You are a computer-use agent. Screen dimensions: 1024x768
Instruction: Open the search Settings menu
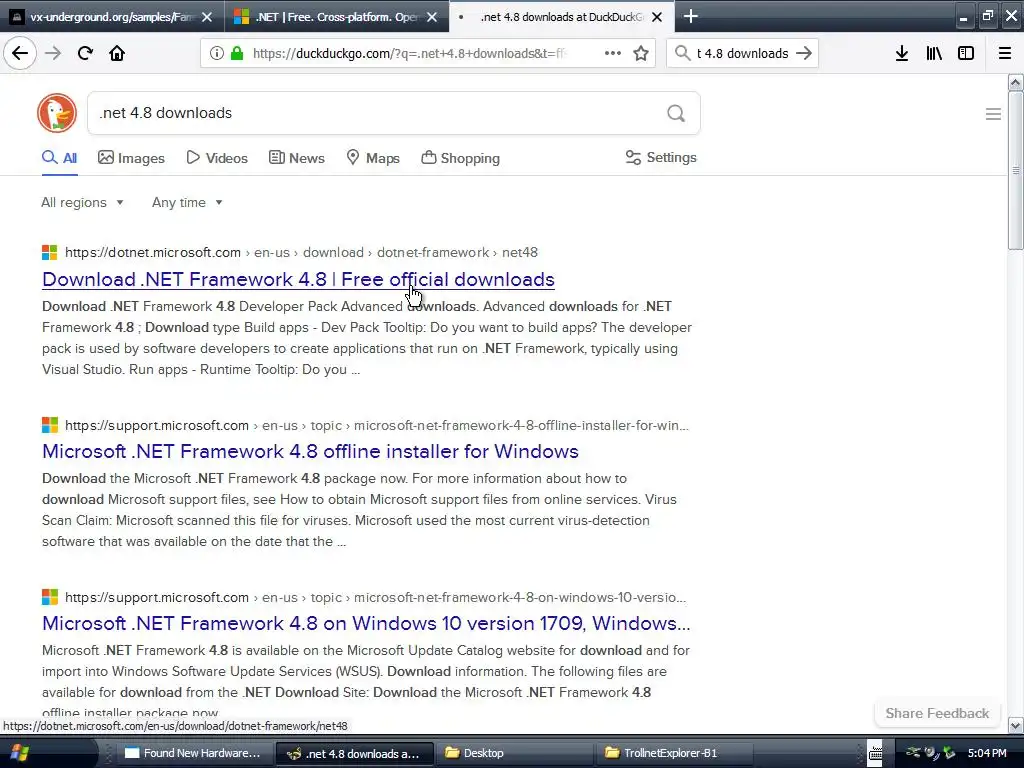[661, 157]
